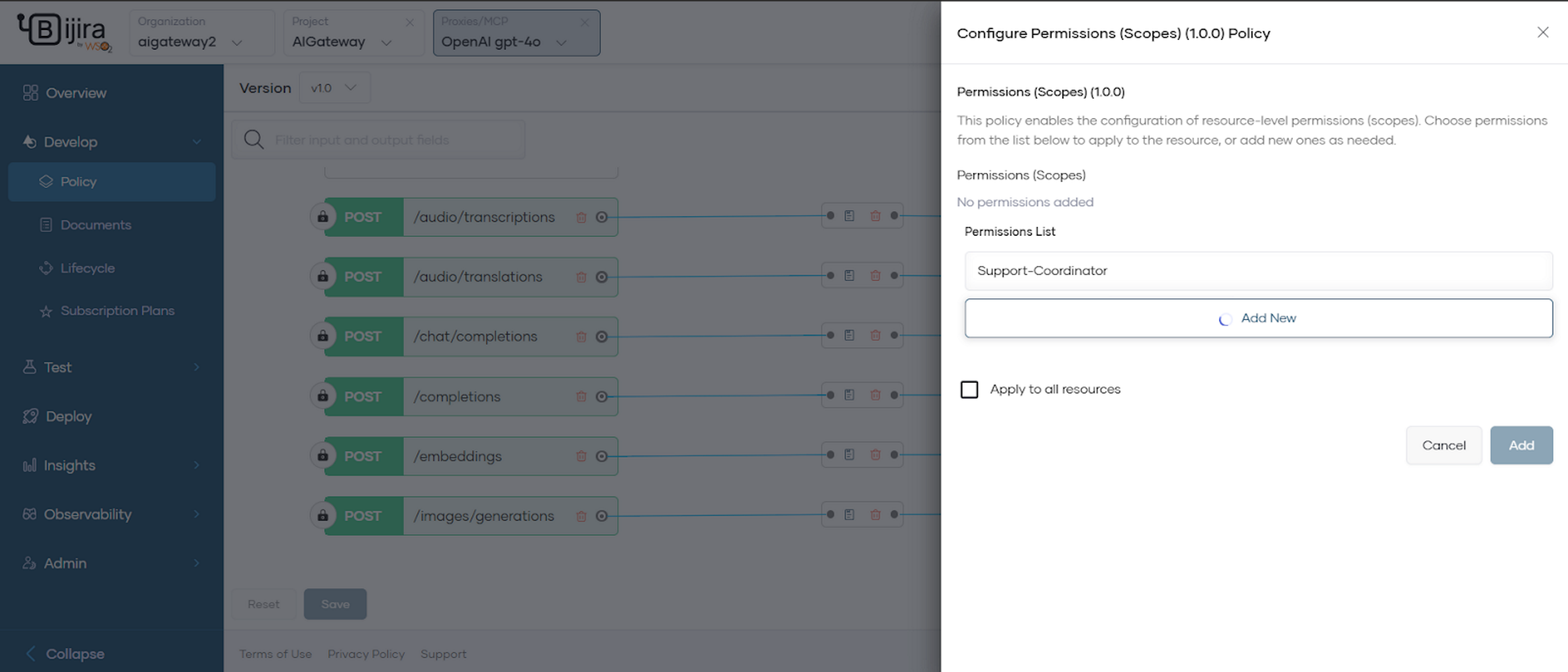Click Add New permission button
Image resolution: width=1568 pixels, height=672 pixels.
tap(1258, 318)
